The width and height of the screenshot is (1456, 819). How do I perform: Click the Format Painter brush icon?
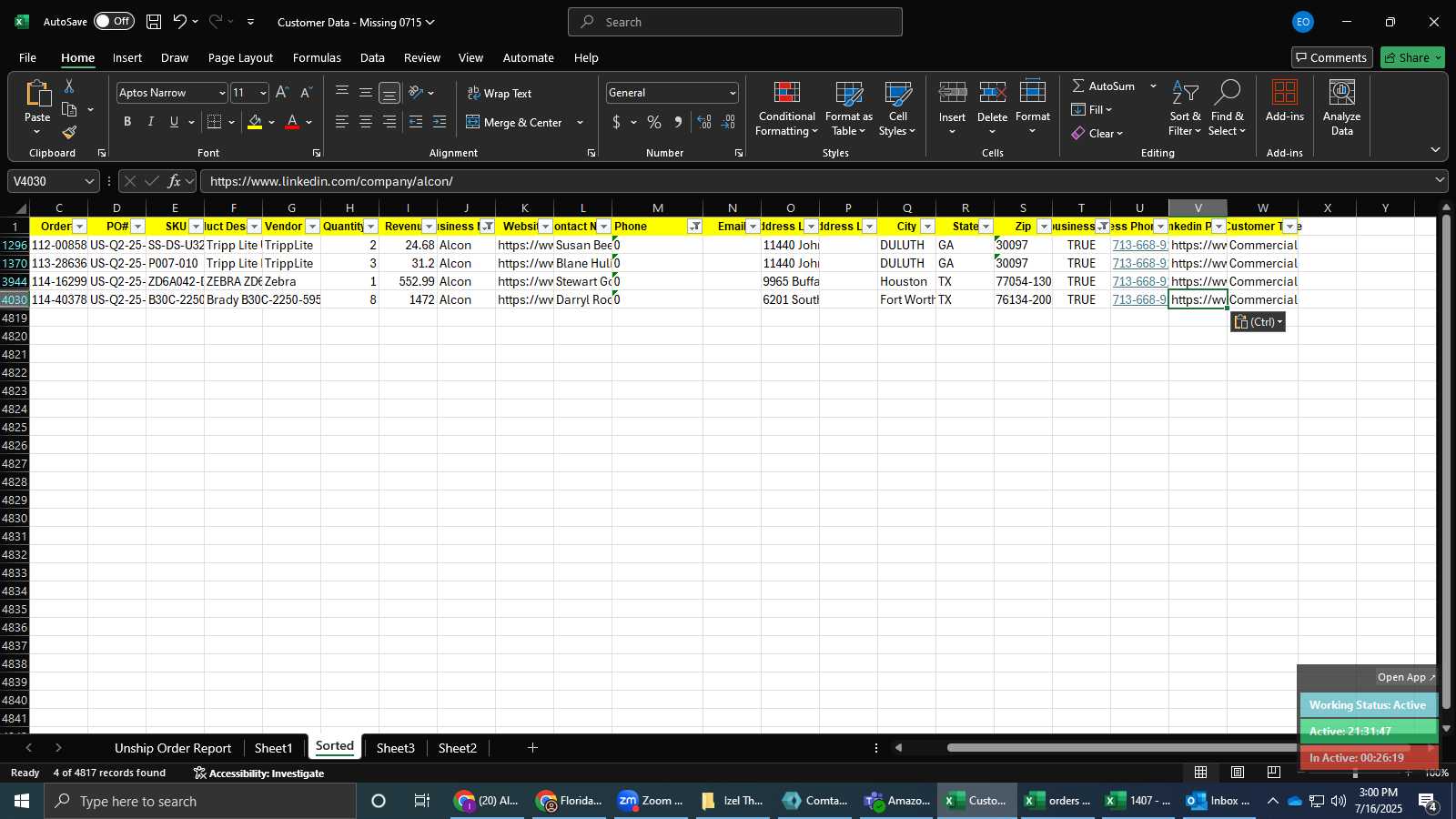click(x=69, y=133)
